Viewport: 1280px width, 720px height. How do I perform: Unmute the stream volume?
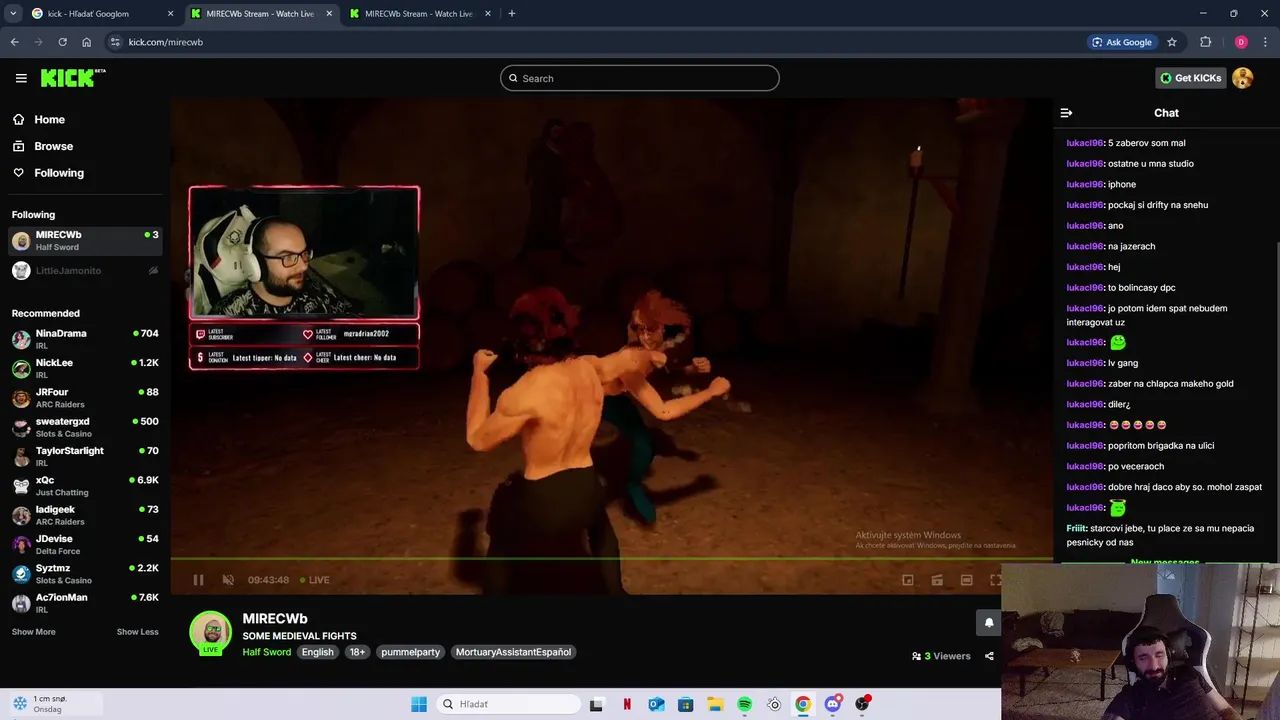click(x=228, y=580)
